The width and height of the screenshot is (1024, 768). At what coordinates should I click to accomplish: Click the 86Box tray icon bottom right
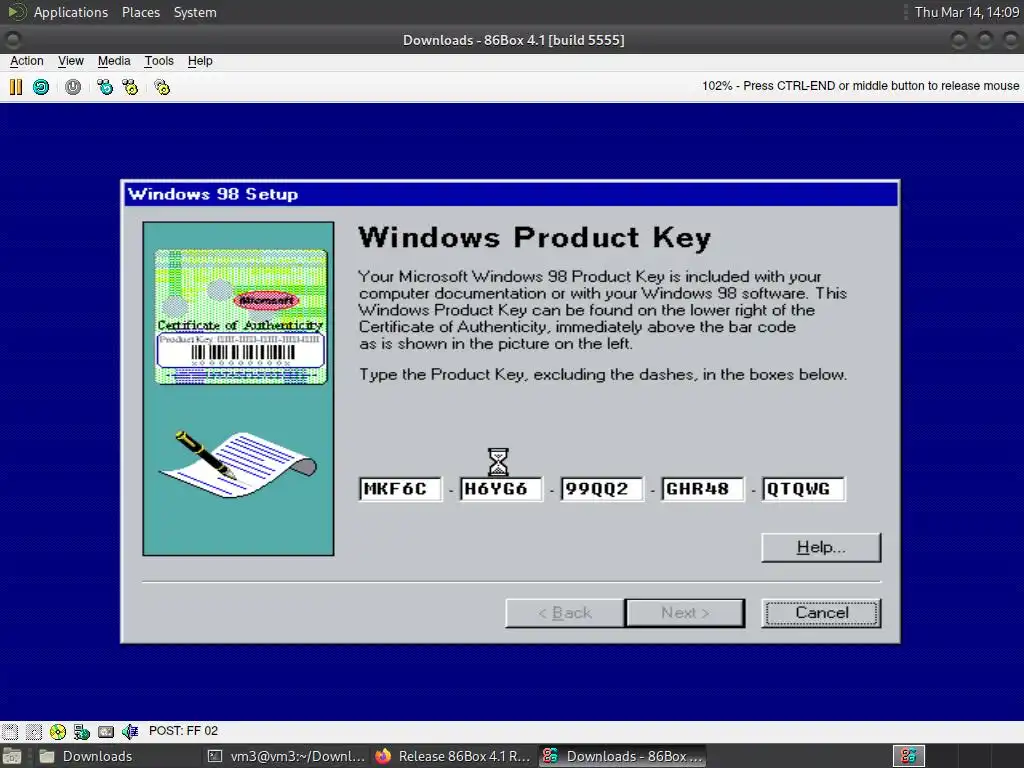click(908, 756)
